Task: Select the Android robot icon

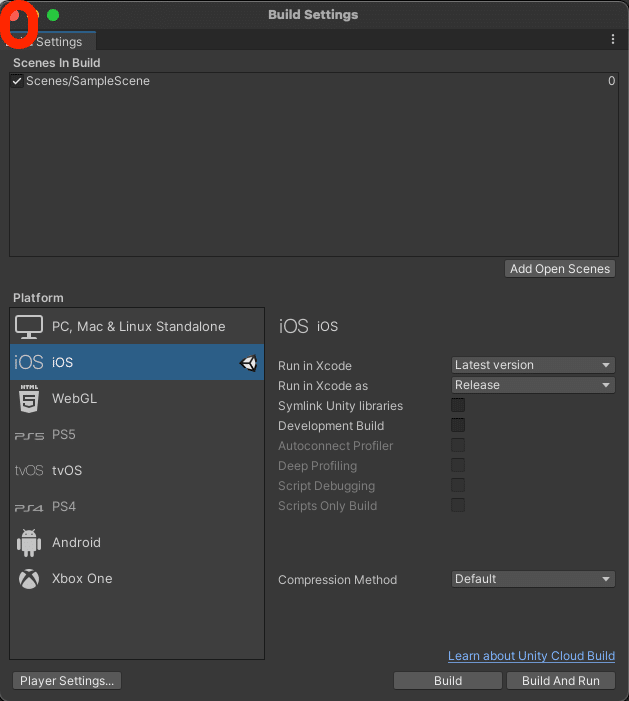Action: tap(29, 543)
